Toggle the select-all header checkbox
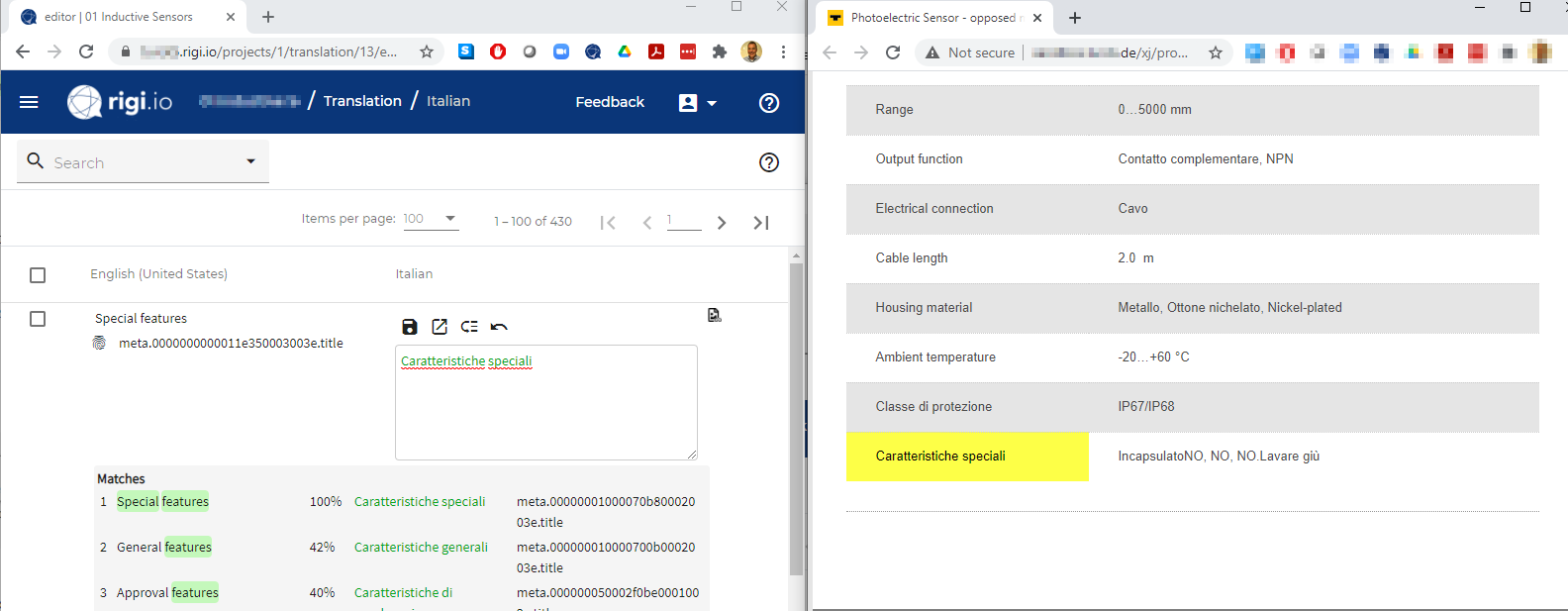 click(38, 275)
